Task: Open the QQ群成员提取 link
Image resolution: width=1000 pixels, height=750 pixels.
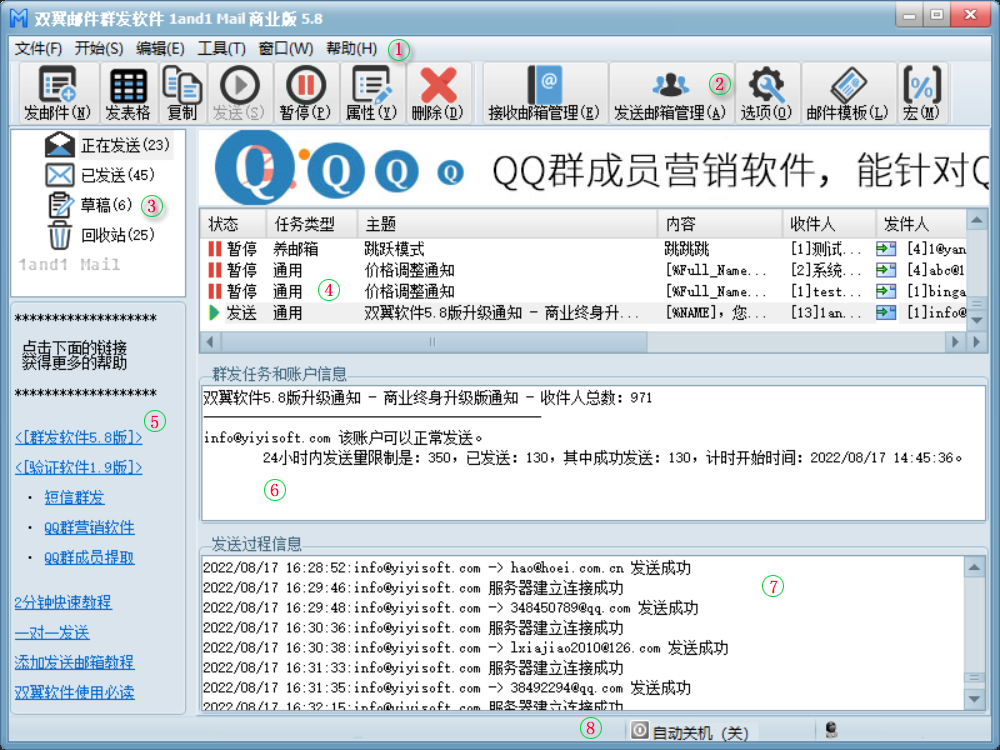Action: coord(89,557)
